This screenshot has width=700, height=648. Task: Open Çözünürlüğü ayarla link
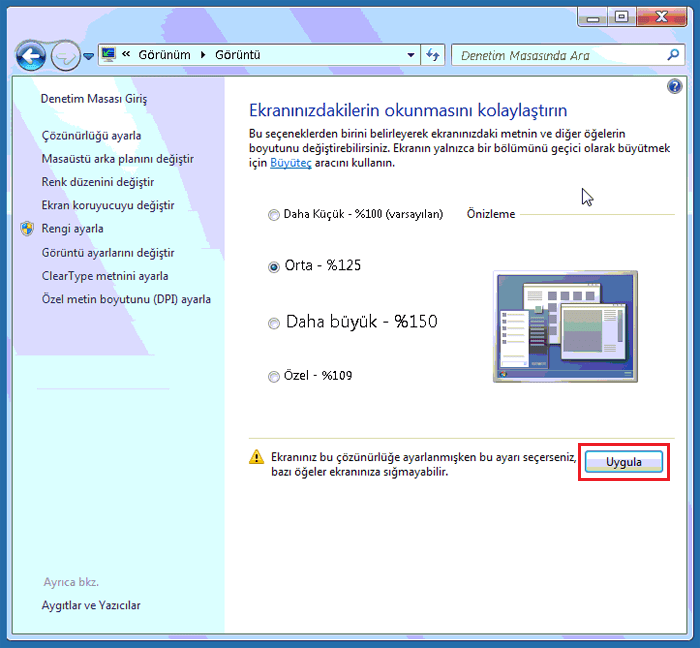click(x=92, y=136)
